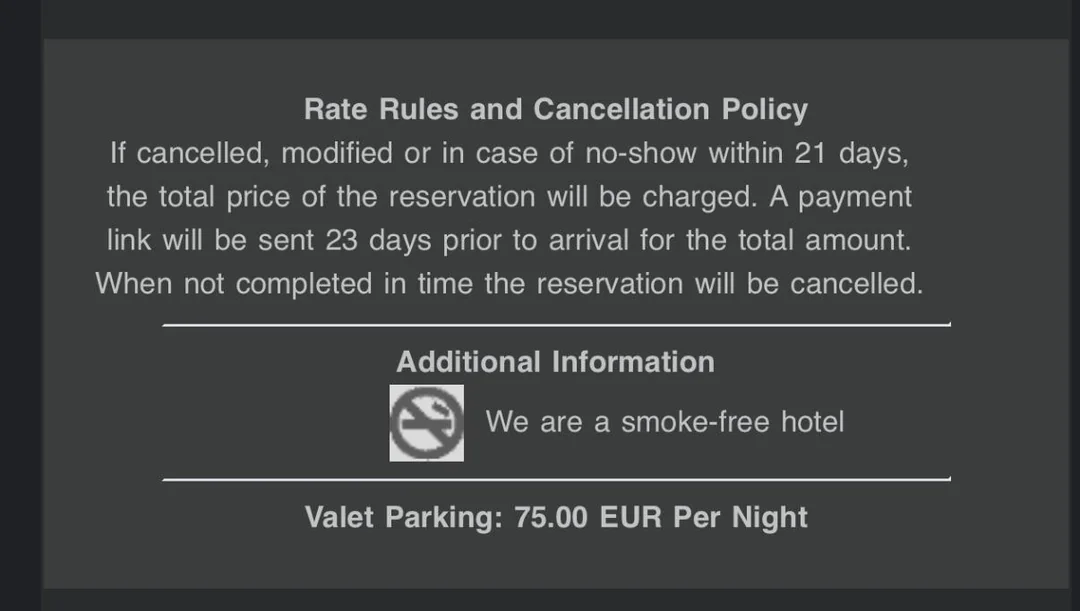Image resolution: width=1080 pixels, height=611 pixels.
Task: Click the divider line above "Additional Information"
Action: click(555, 325)
